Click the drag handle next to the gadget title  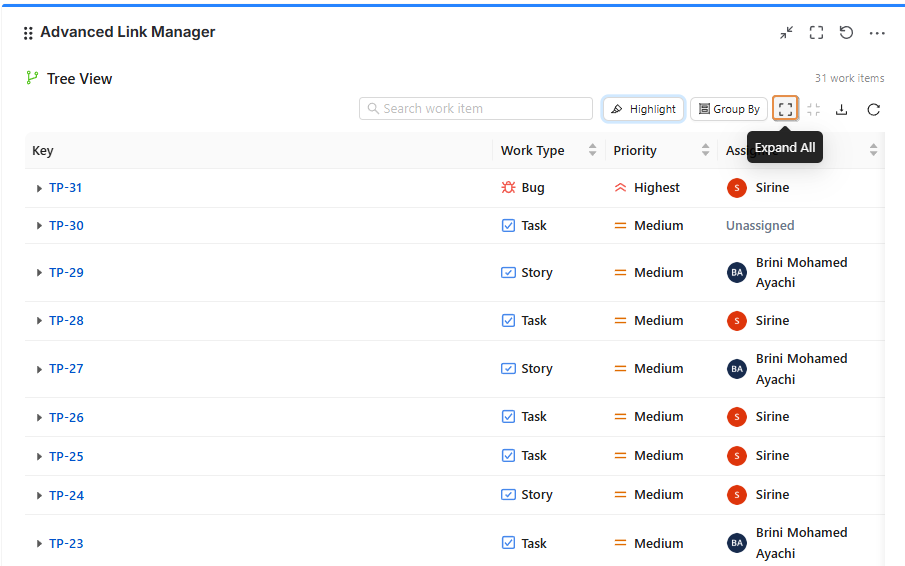point(28,33)
